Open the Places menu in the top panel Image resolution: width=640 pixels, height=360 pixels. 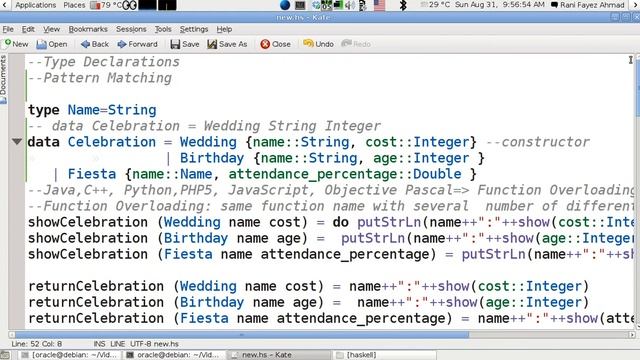(x=74, y=5)
